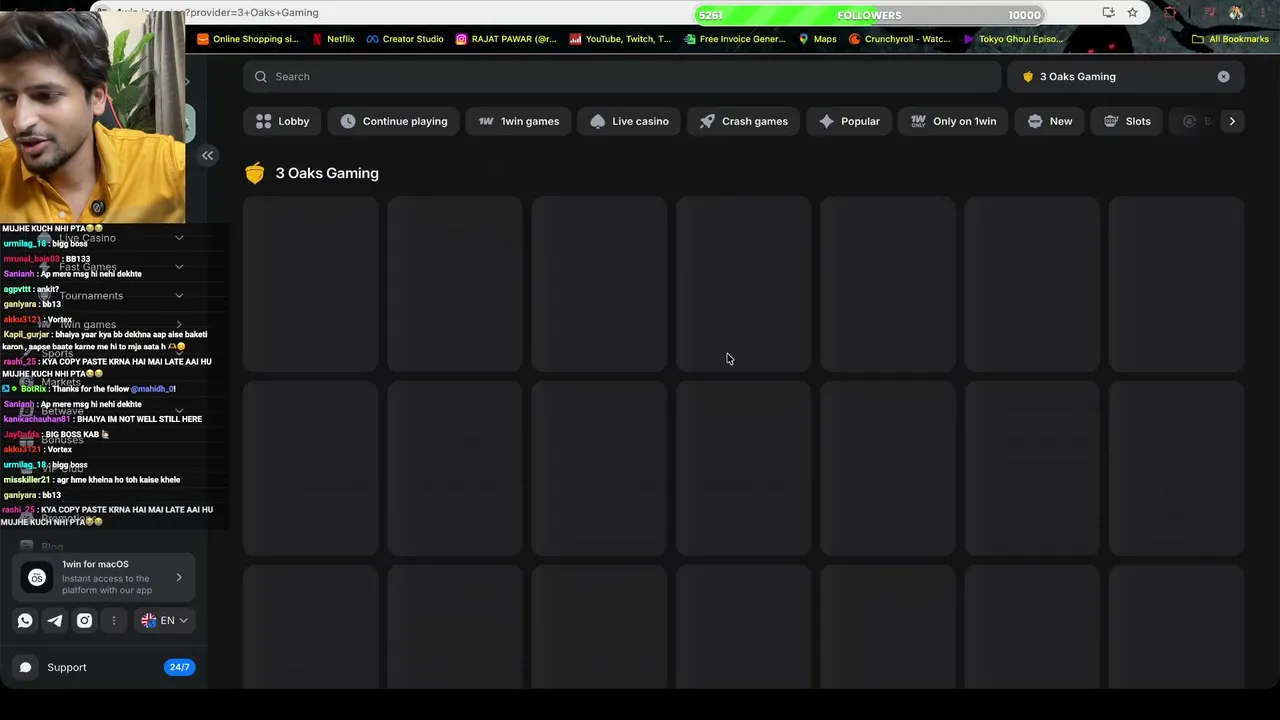The image size is (1280, 720).
Task: Open RAJAT PAWAR Instagram bookmark
Action: pos(506,39)
